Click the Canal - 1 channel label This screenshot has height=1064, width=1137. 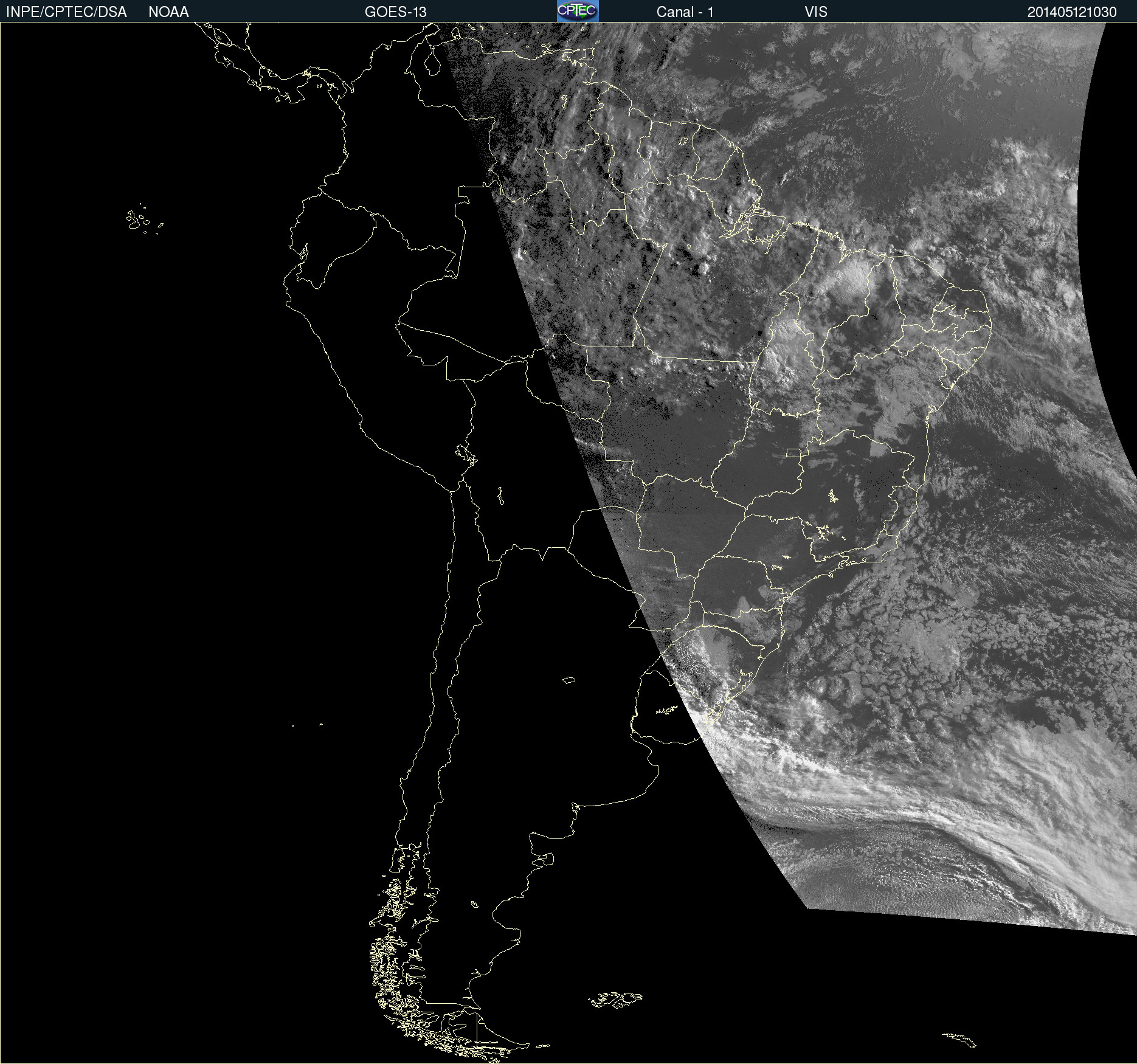[x=685, y=12]
